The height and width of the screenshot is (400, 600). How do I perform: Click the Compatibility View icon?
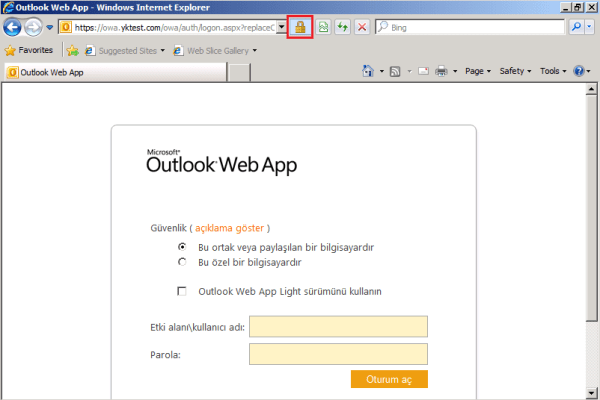tap(325, 27)
